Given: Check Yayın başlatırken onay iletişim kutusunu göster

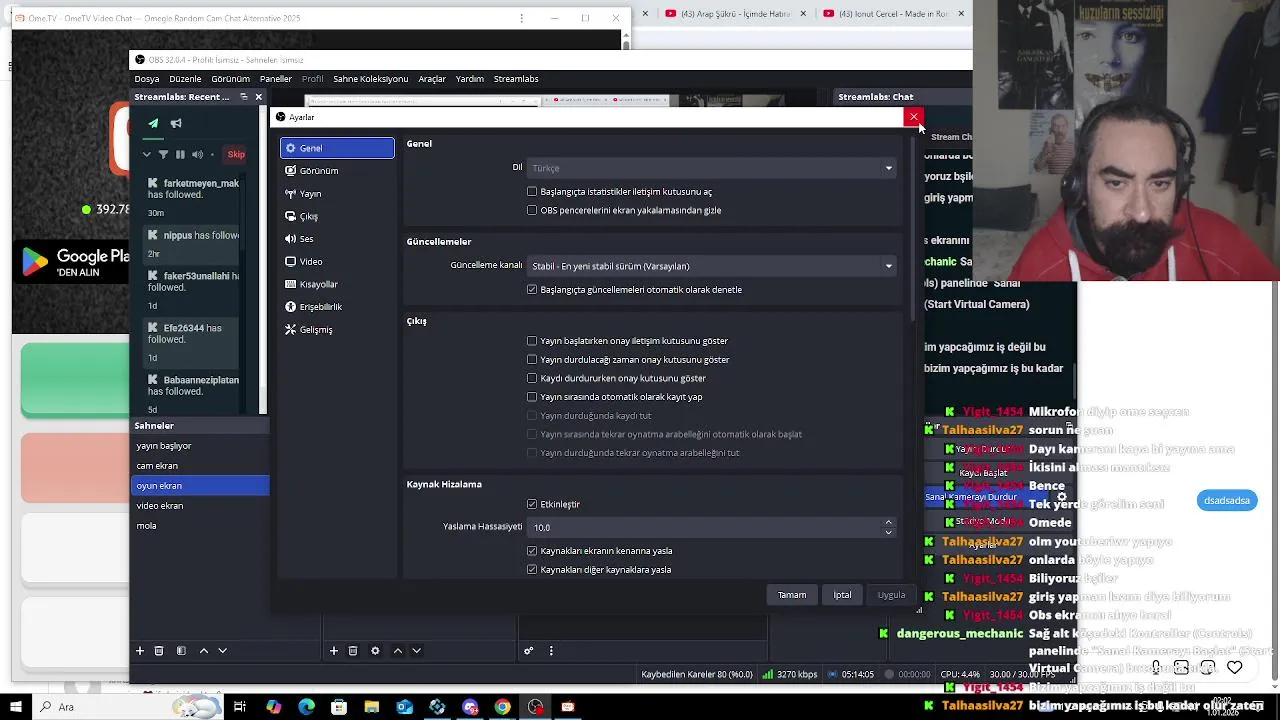Looking at the screenshot, I should [x=532, y=341].
